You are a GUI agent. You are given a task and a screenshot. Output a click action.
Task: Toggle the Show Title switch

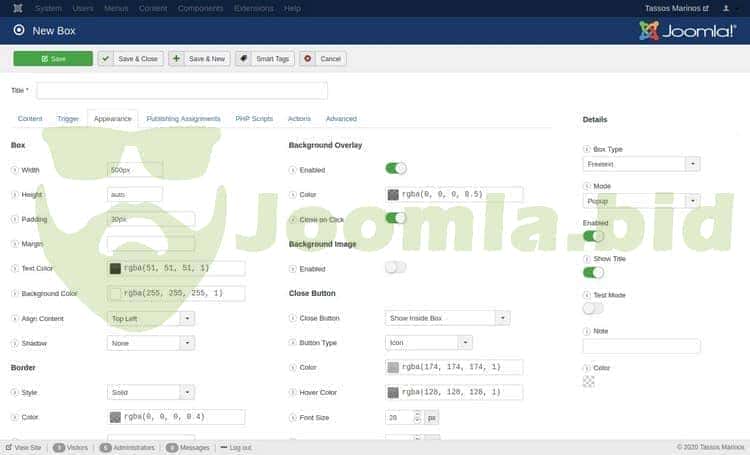(593, 272)
